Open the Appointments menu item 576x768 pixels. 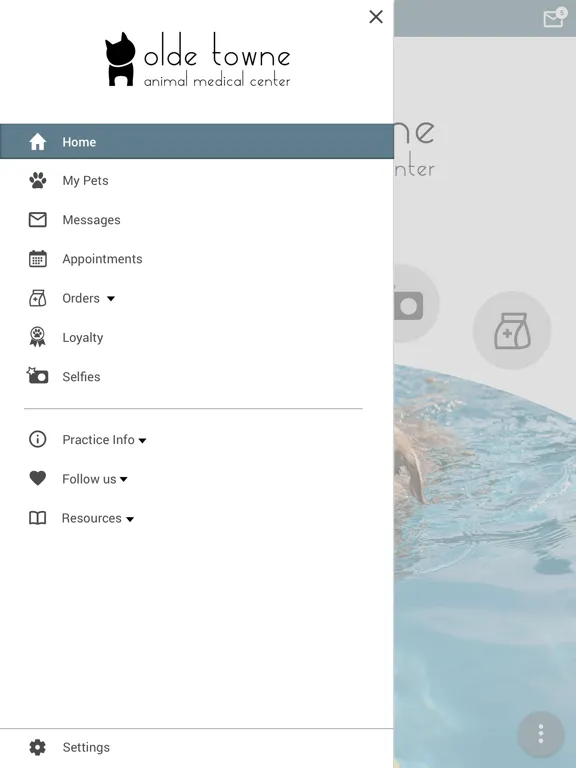coord(102,259)
